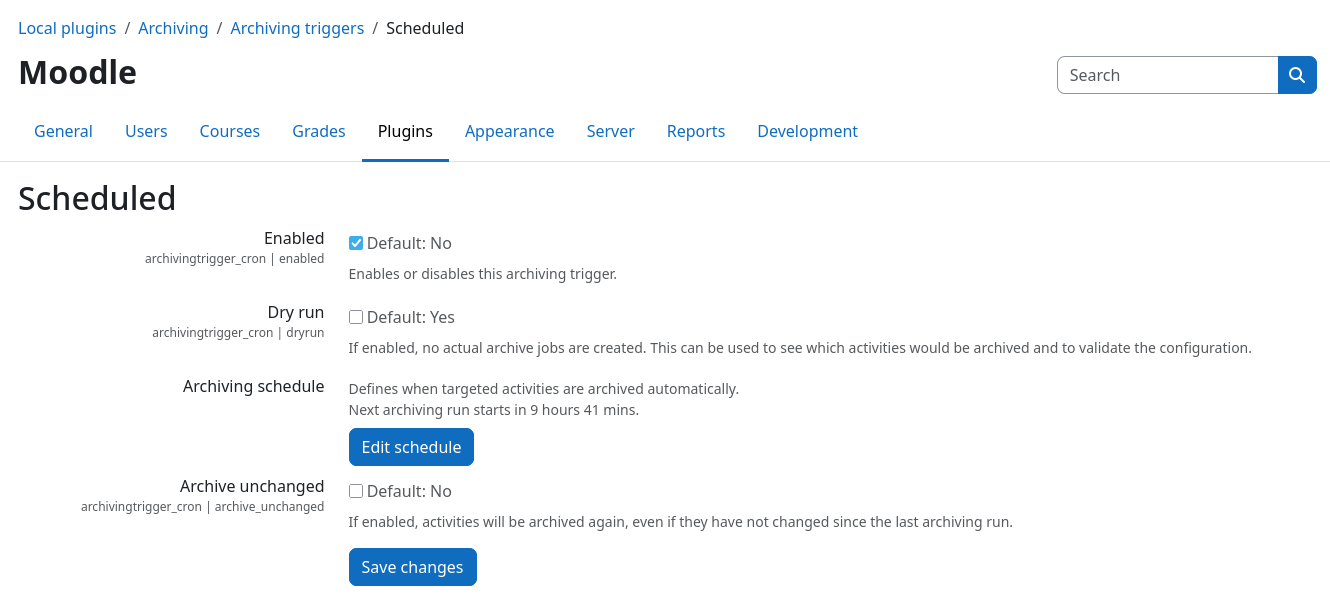
Task: Switch to the Appearance tab
Action: pos(510,131)
